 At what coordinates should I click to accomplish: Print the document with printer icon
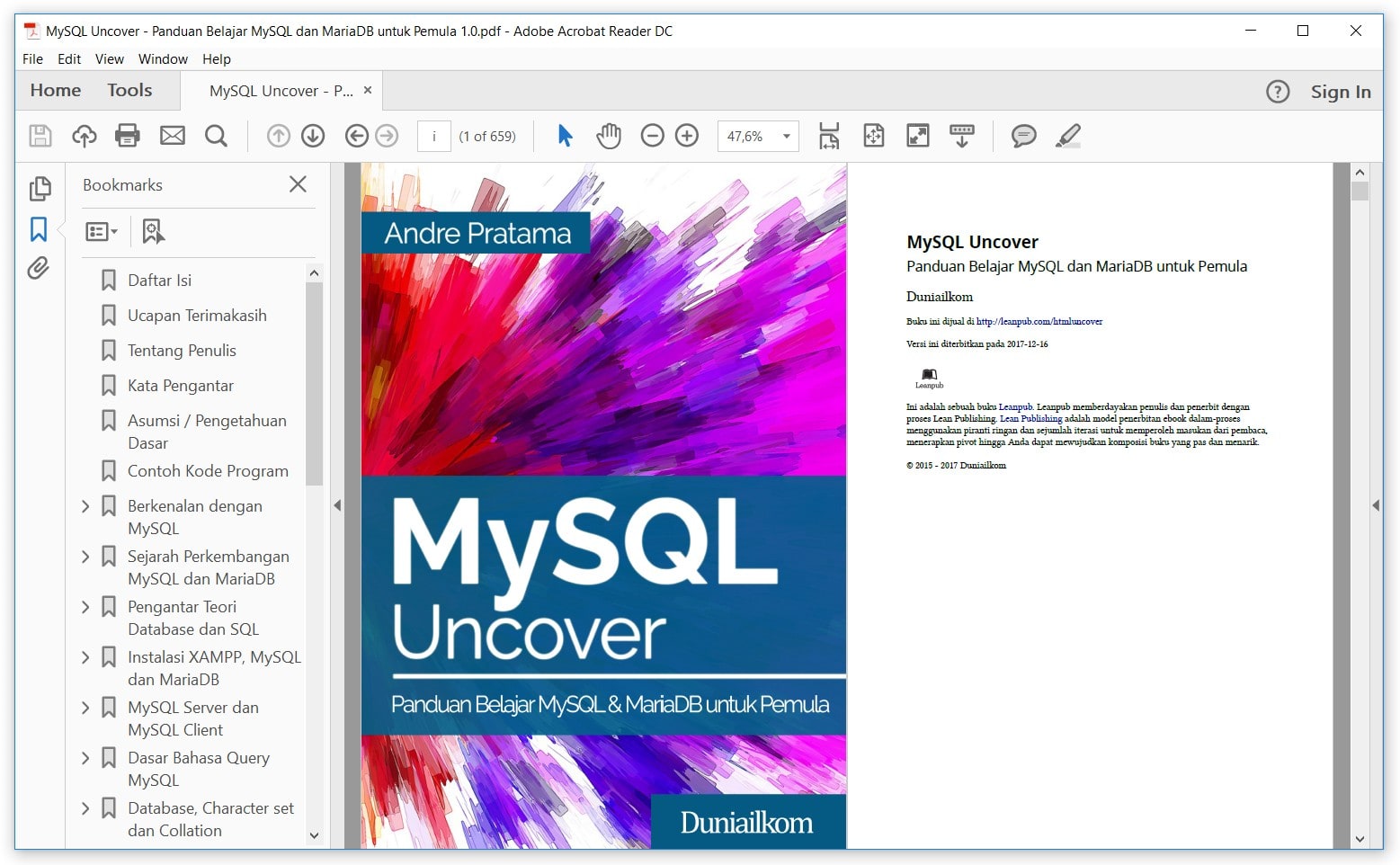pyautogui.click(x=128, y=136)
